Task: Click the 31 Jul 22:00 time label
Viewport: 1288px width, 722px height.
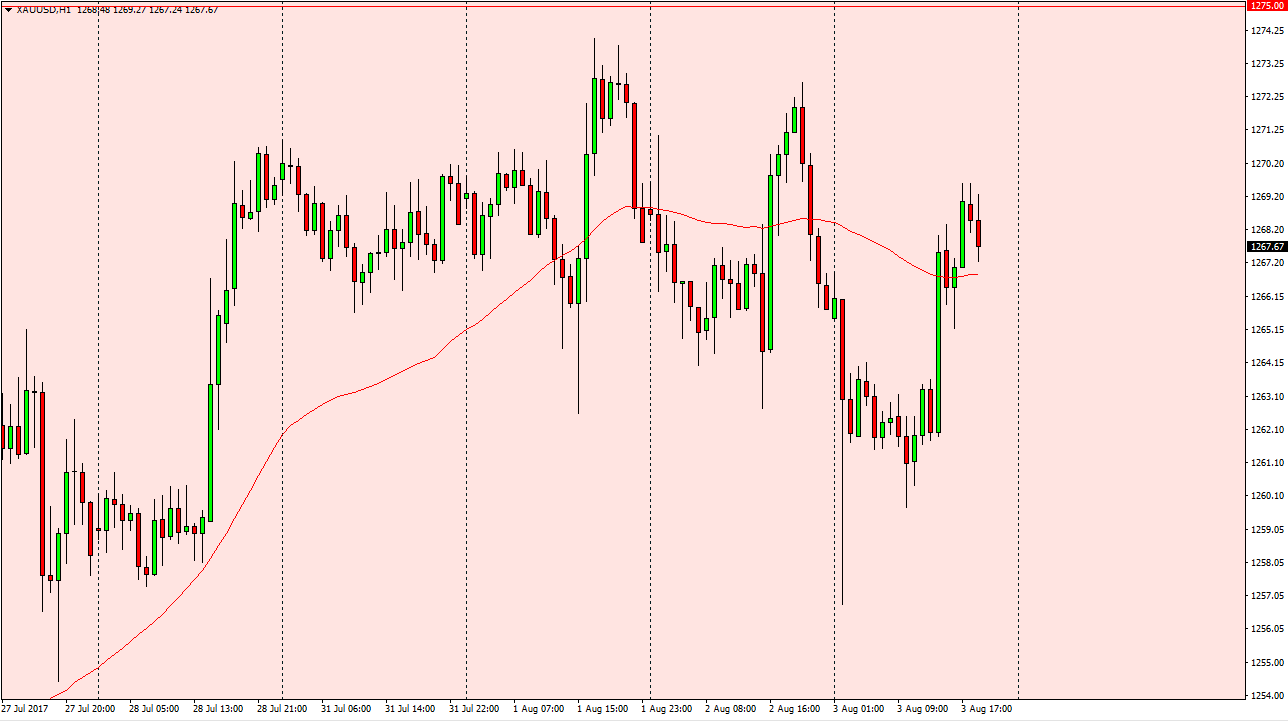Action: click(x=474, y=709)
